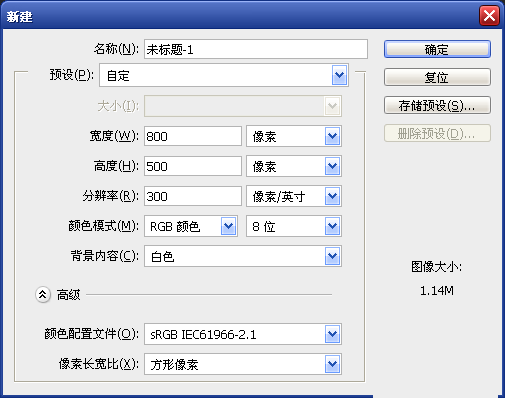Open the bit depth dropdown showing 8 位
Viewport: 505px width, 398px height.
pyautogui.click(x=294, y=226)
